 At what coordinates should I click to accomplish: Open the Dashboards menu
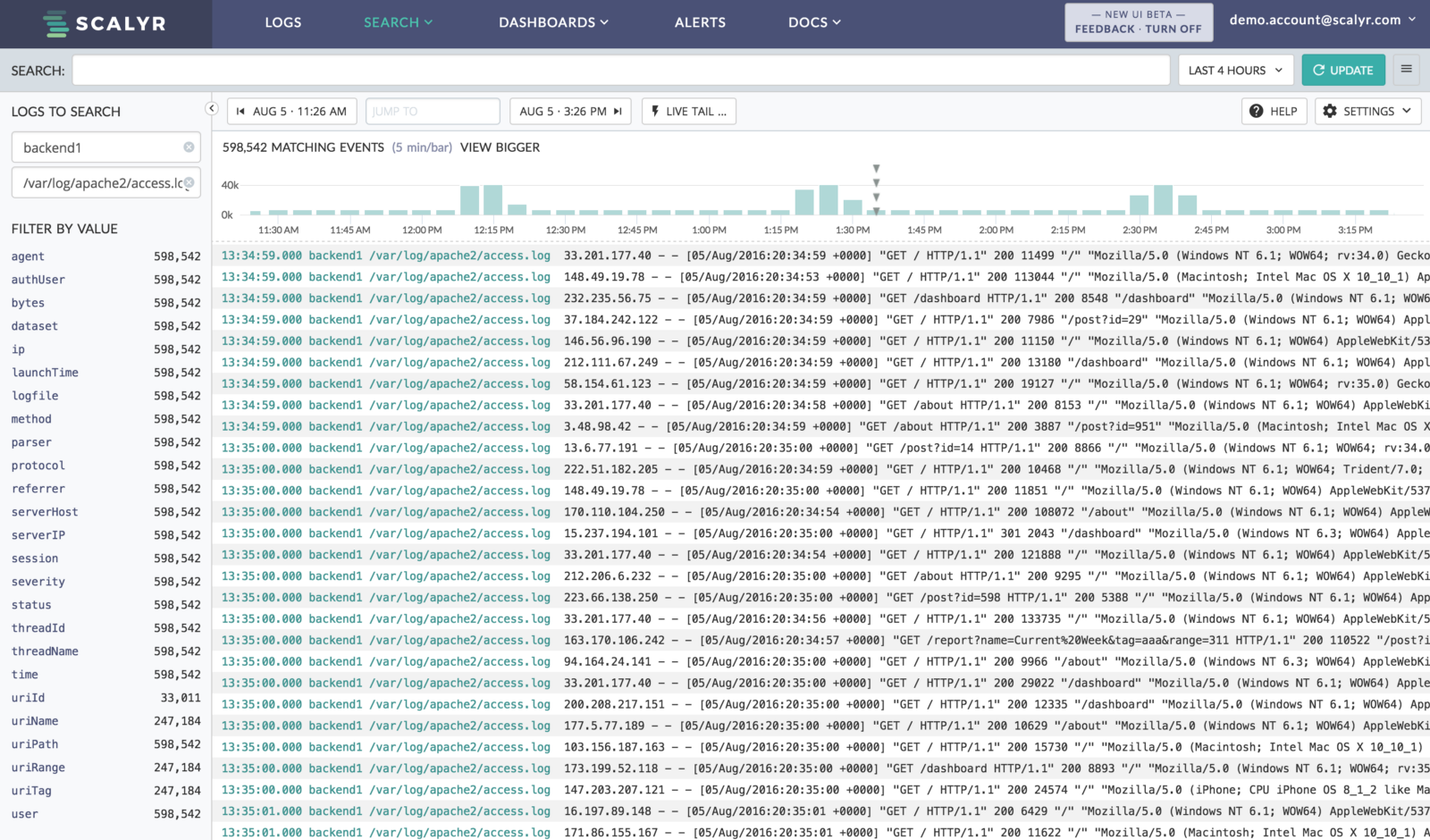point(553,23)
